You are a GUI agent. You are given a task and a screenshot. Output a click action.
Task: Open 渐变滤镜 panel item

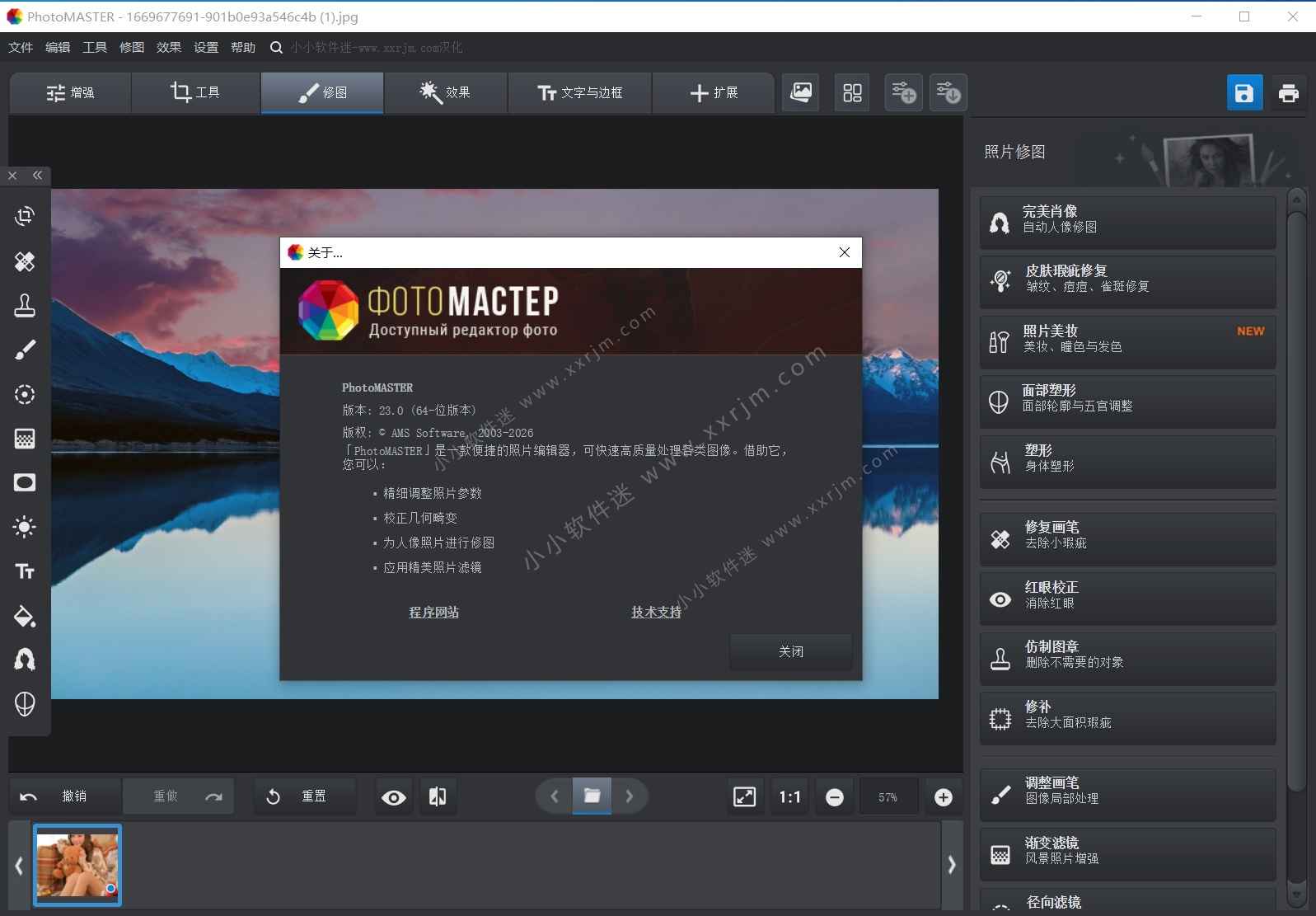click(x=1127, y=853)
